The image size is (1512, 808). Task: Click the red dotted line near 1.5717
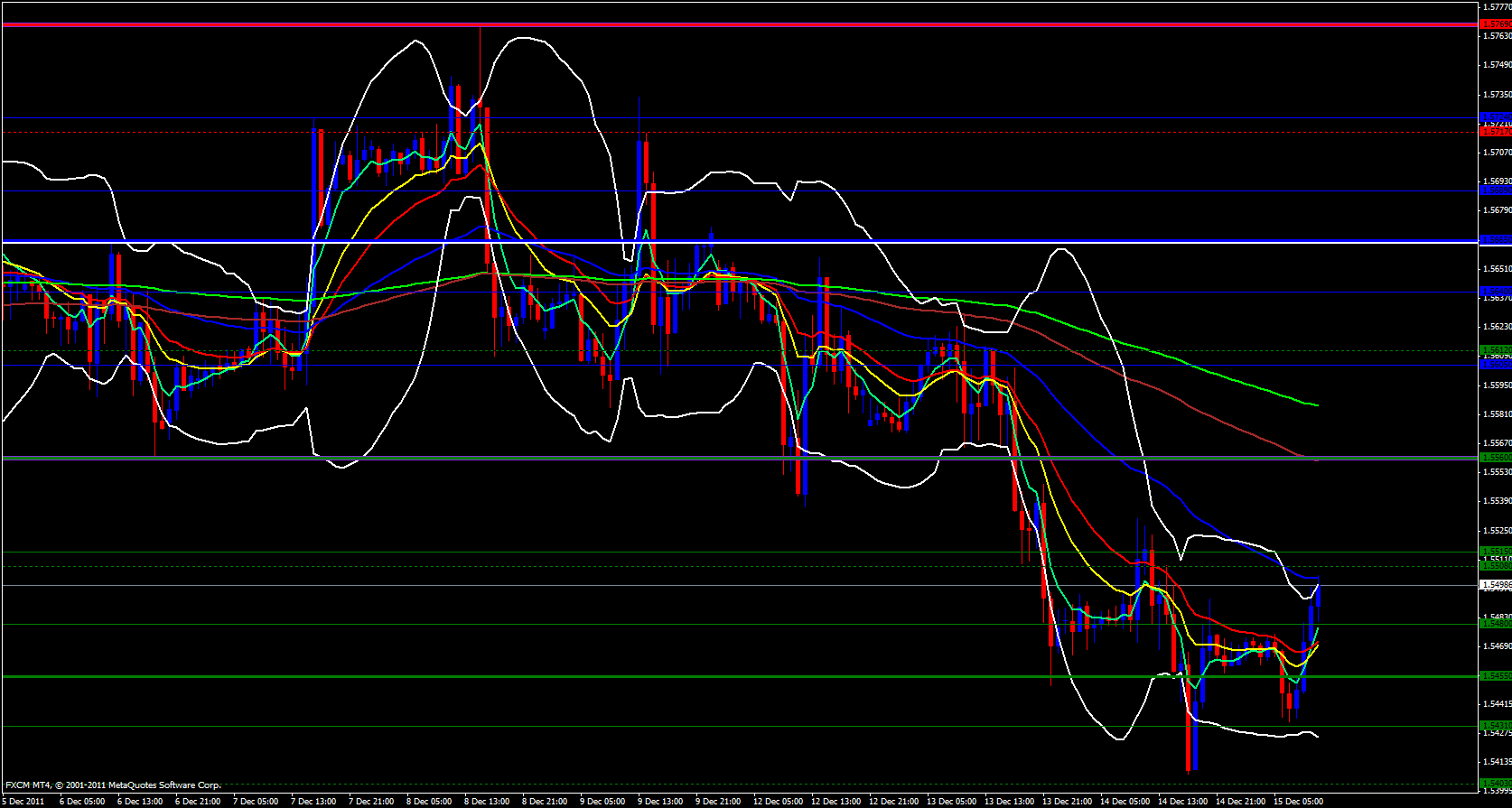[723, 132]
